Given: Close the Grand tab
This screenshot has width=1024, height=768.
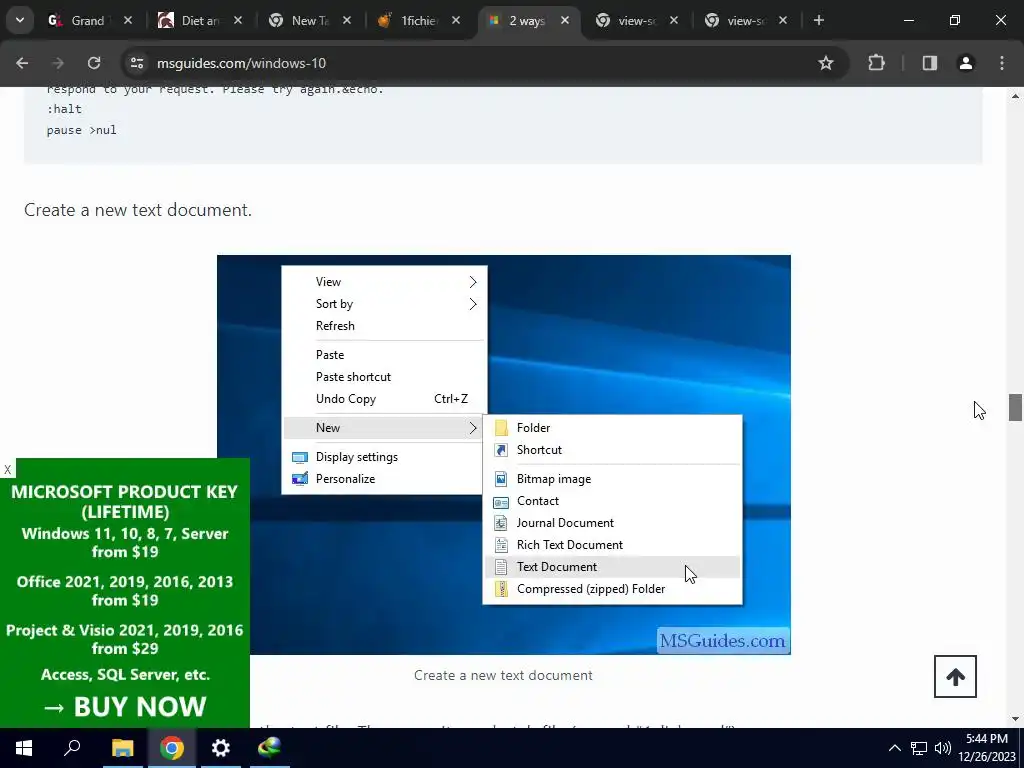Looking at the screenshot, I should tap(128, 20).
